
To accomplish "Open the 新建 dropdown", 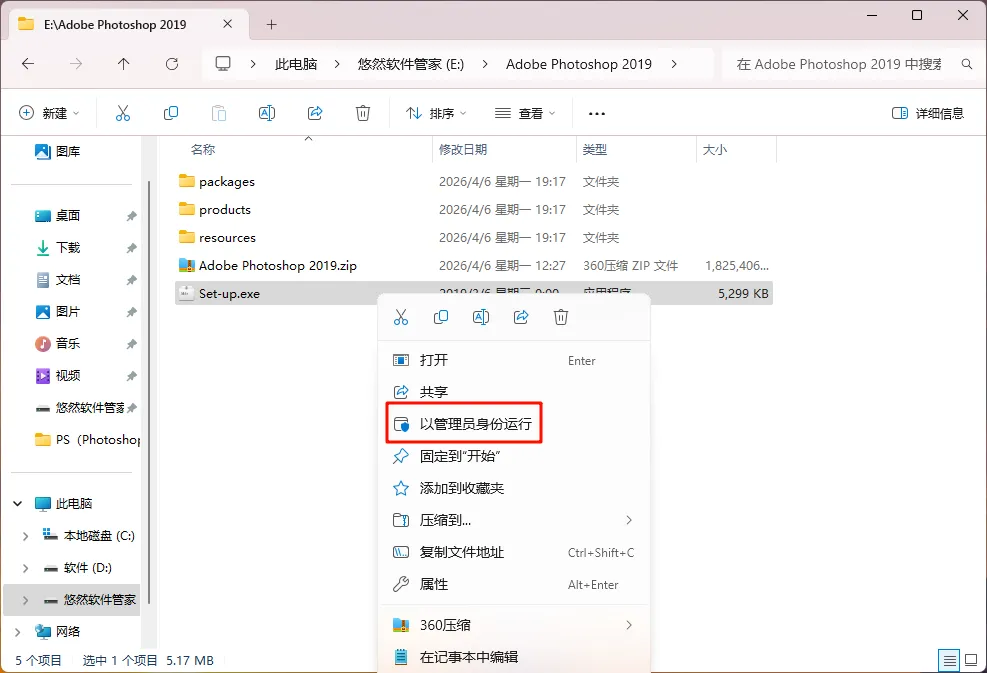I will (x=49, y=113).
